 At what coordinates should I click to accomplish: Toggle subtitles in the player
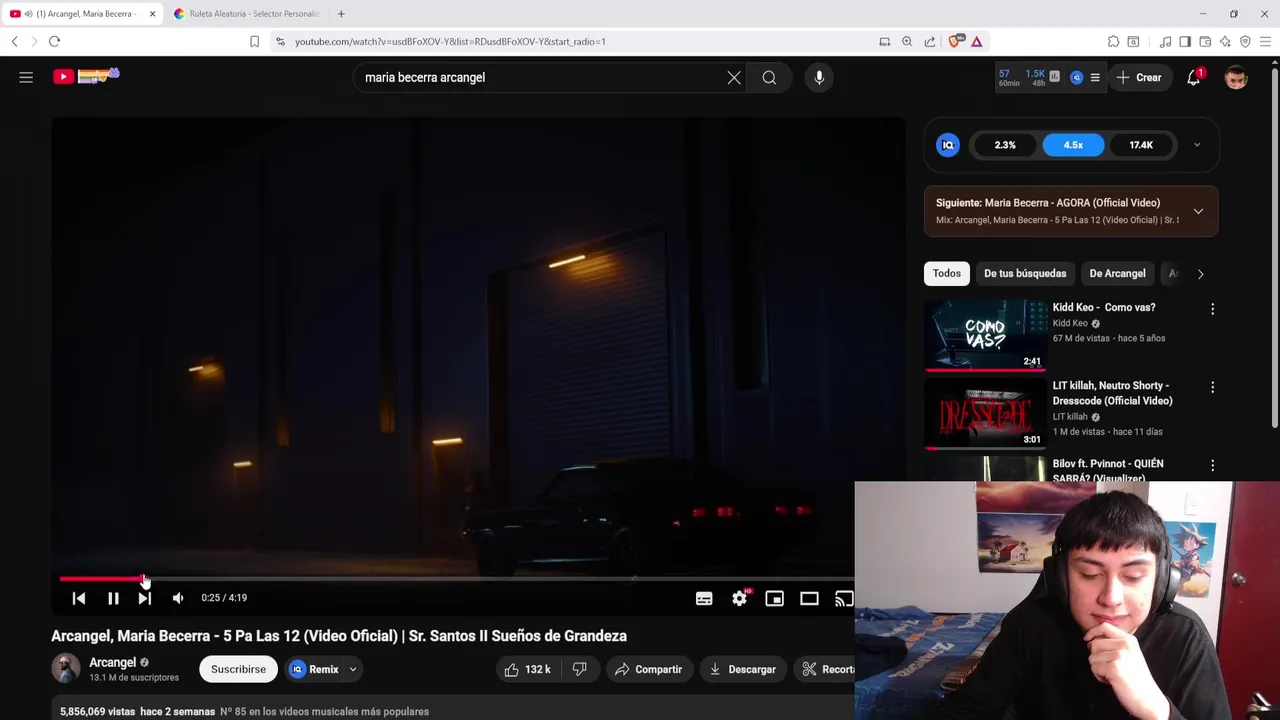(704, 598)
